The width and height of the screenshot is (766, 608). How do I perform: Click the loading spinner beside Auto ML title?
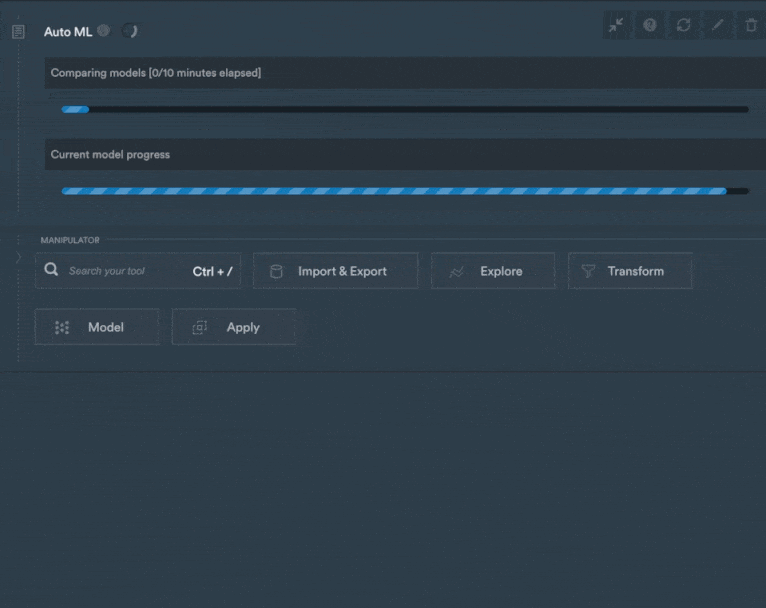pyautogui.click(x=129, y=31)
